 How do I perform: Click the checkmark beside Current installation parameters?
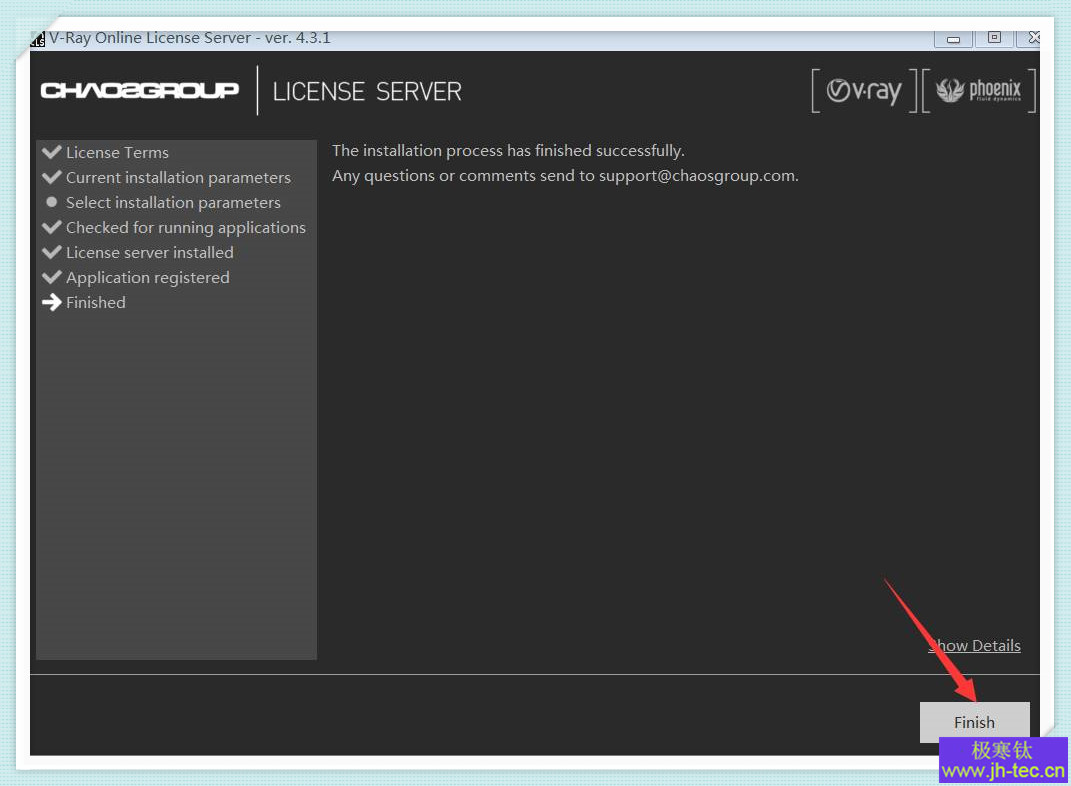52,177
